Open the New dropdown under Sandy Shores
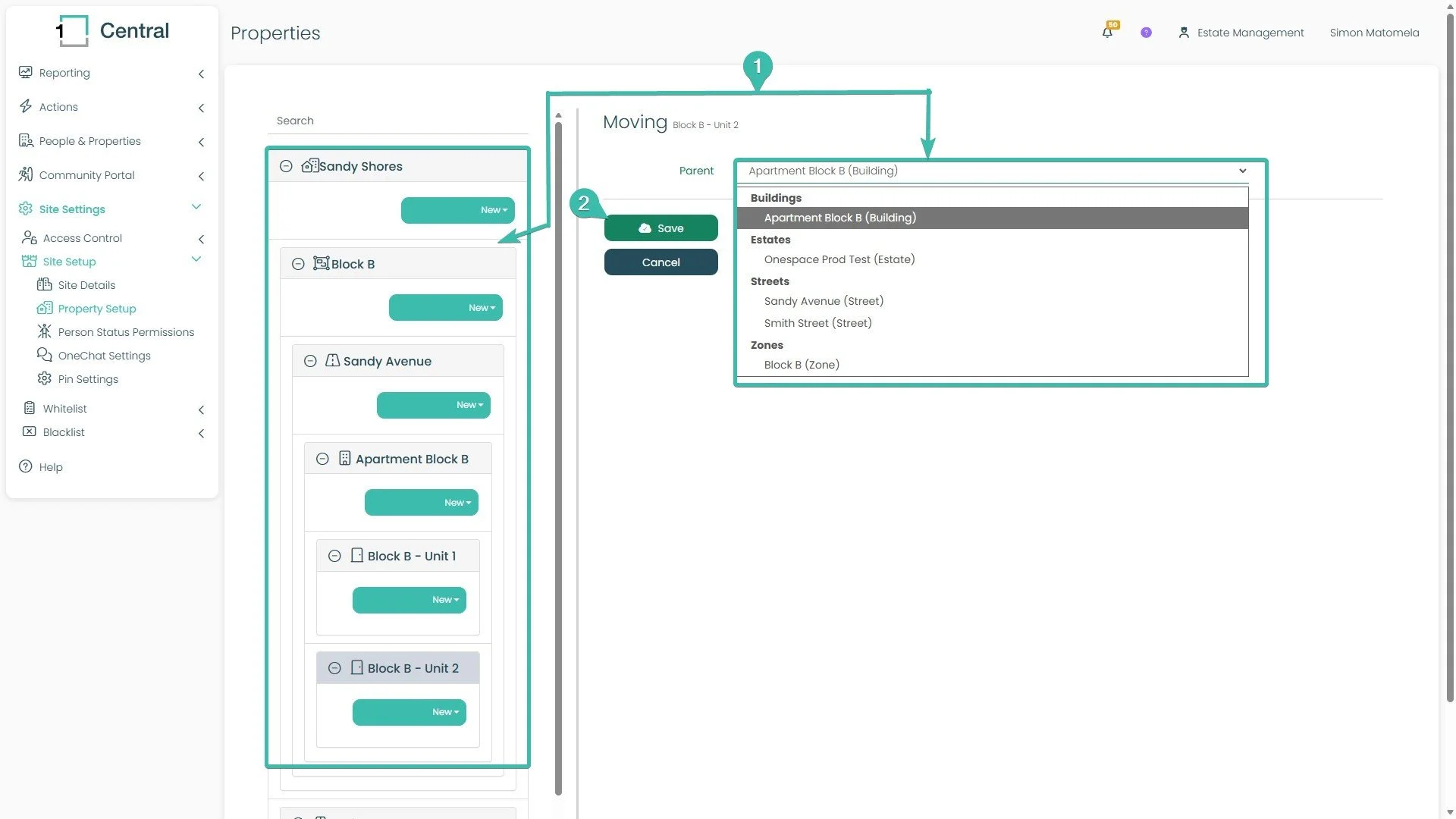Viewport: 1456px width, 819px height. [x=458, y=210]
